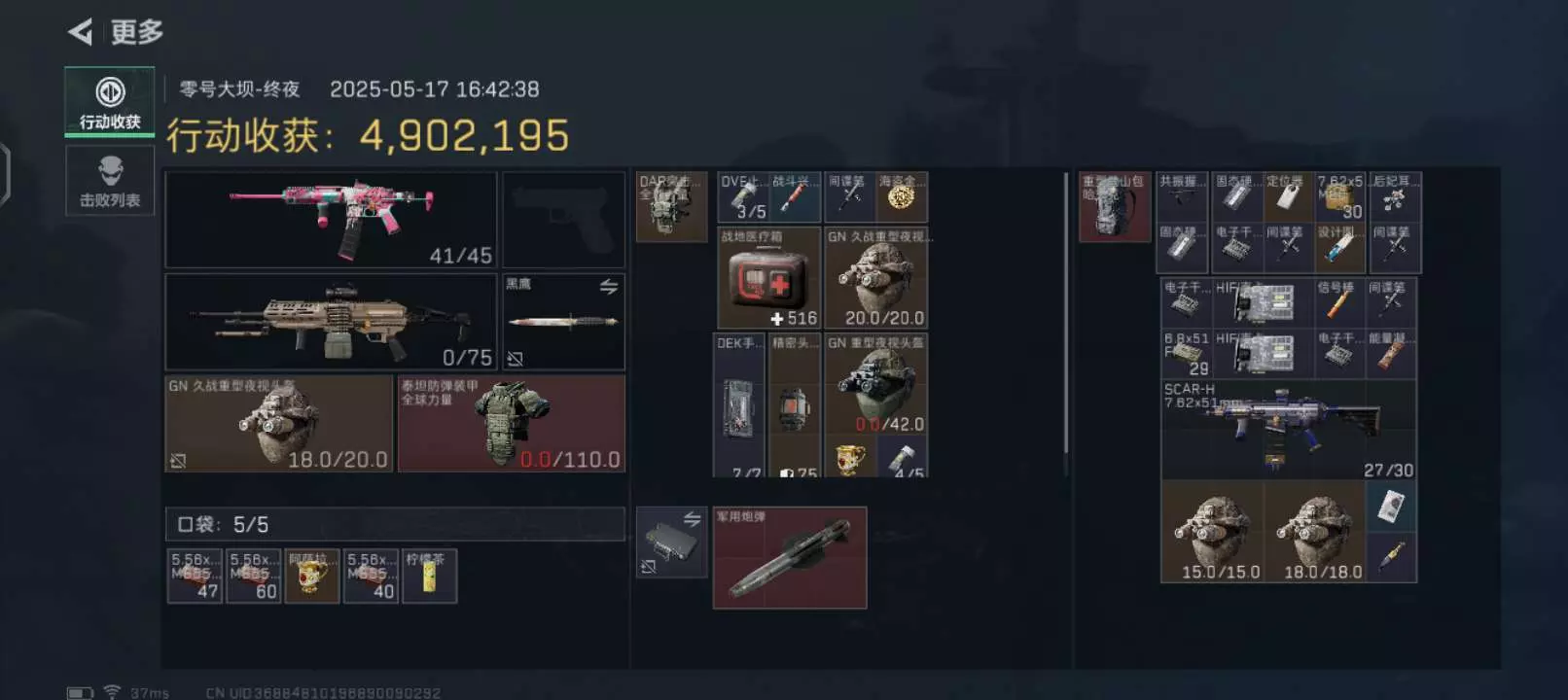Select the 柠檬茶 can item
Screen dimensions: 1568x700
(x=430, y=576)
